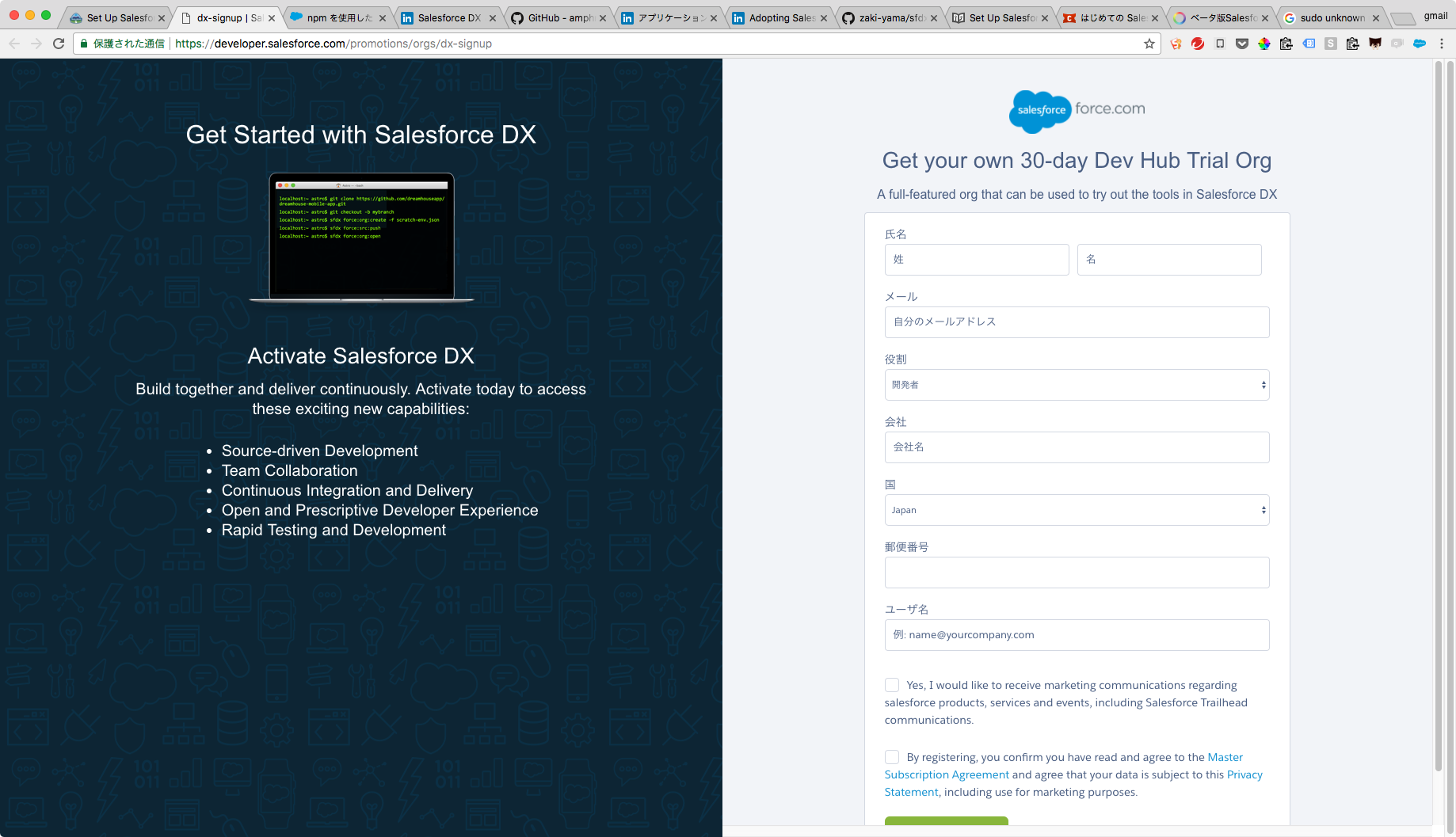Image resolution: width=1456 pixels, height=837 pixels.
Task: Click clipboard extension icon beside color wheel
Action: 1286,44
